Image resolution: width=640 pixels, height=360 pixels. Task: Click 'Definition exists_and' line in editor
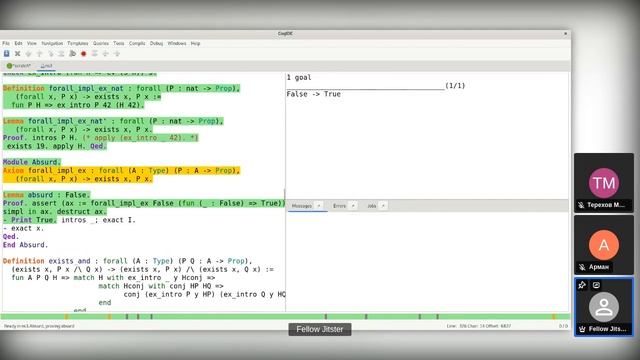click(x=127, y=261)
